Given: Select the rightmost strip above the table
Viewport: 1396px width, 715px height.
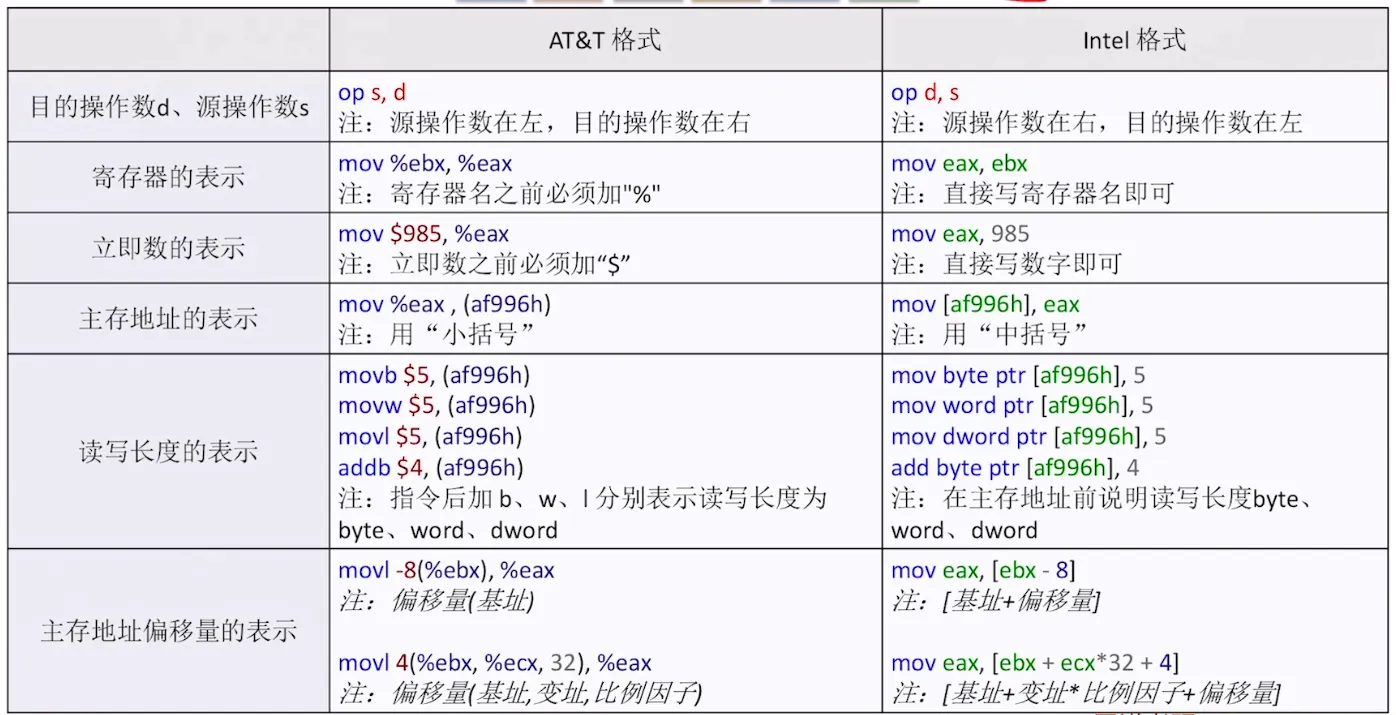Looking at the screenshot, I should pos(883,3).
